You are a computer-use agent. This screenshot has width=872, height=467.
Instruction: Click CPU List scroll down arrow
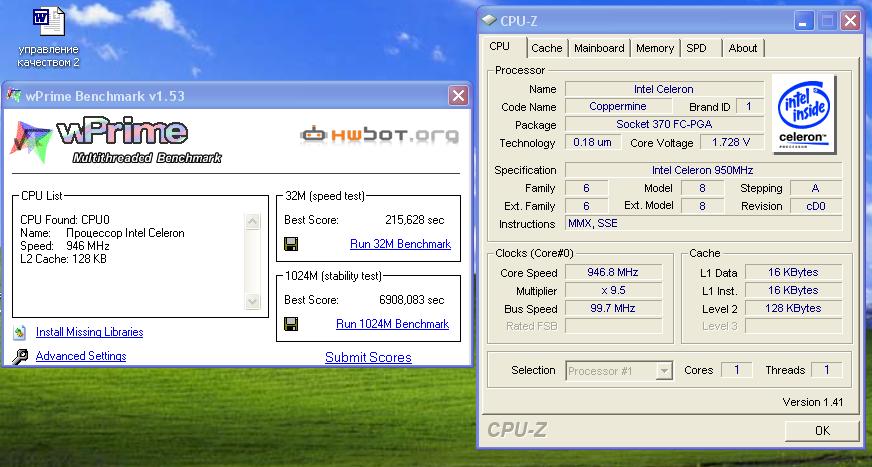252,302
